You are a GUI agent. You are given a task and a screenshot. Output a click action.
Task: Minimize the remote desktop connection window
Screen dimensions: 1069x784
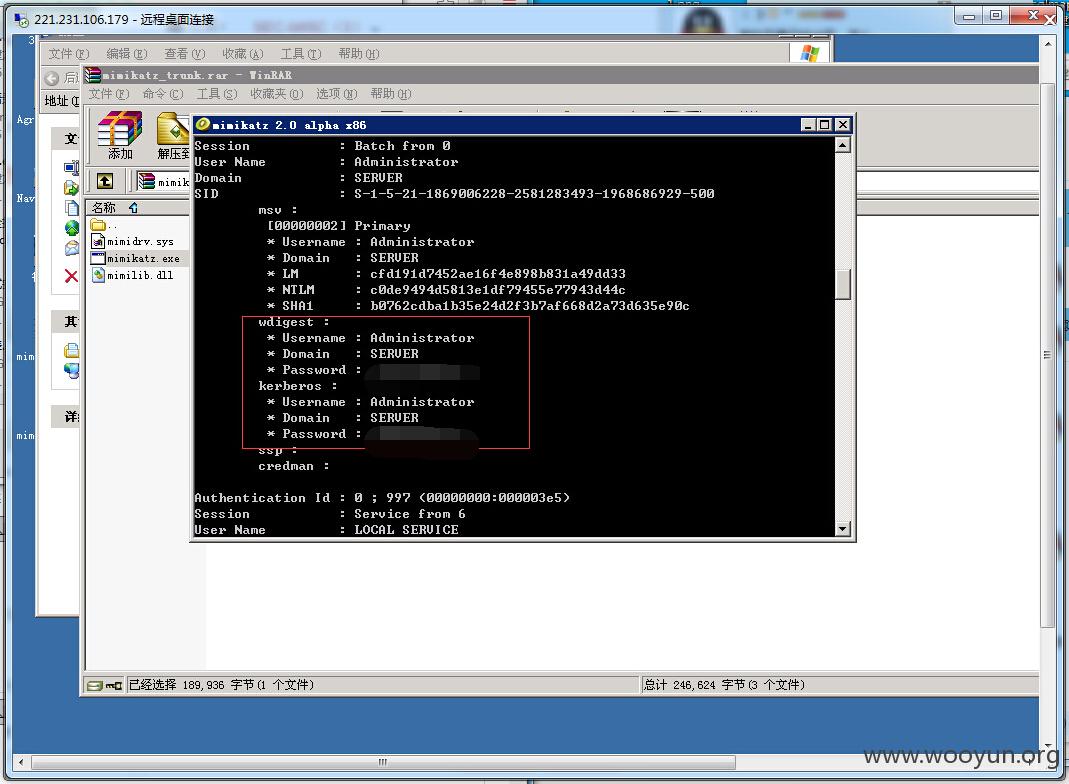pyautogui.click(x=969, y=15)
